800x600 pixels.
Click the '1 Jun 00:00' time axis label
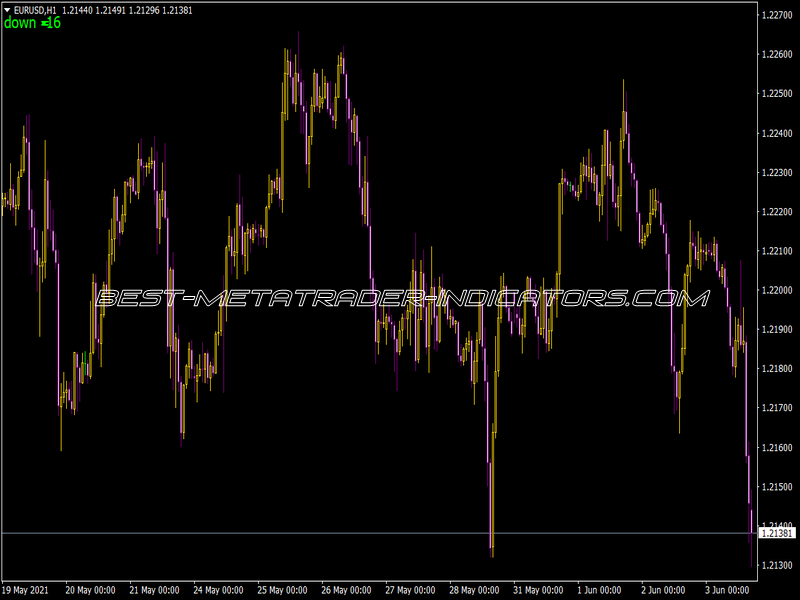coord(599,590)
